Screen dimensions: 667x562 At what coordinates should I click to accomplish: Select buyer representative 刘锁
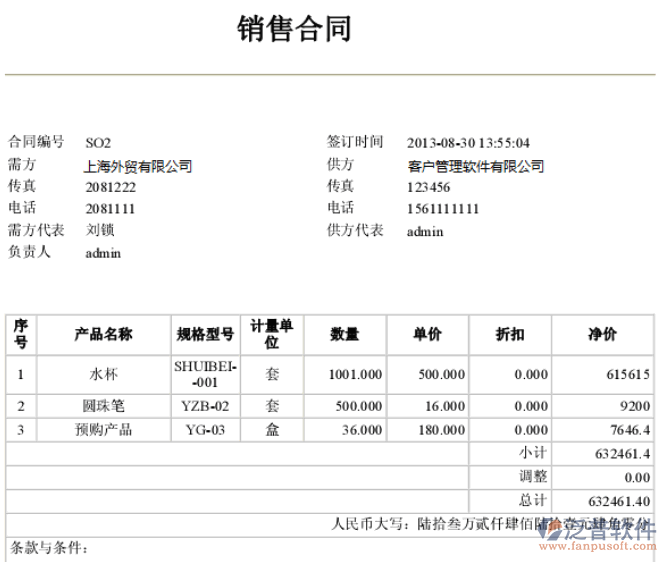pos(100,231)
